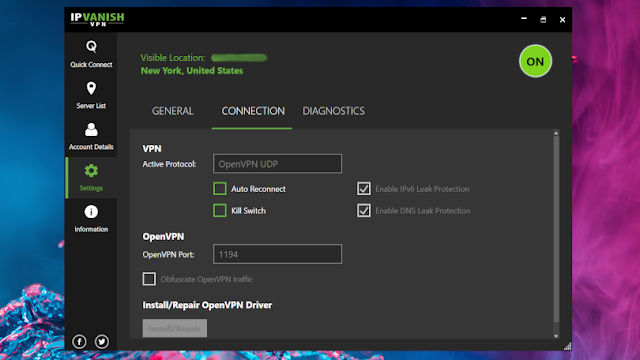Click scrollbar down arrow

[x=556, y=336]
